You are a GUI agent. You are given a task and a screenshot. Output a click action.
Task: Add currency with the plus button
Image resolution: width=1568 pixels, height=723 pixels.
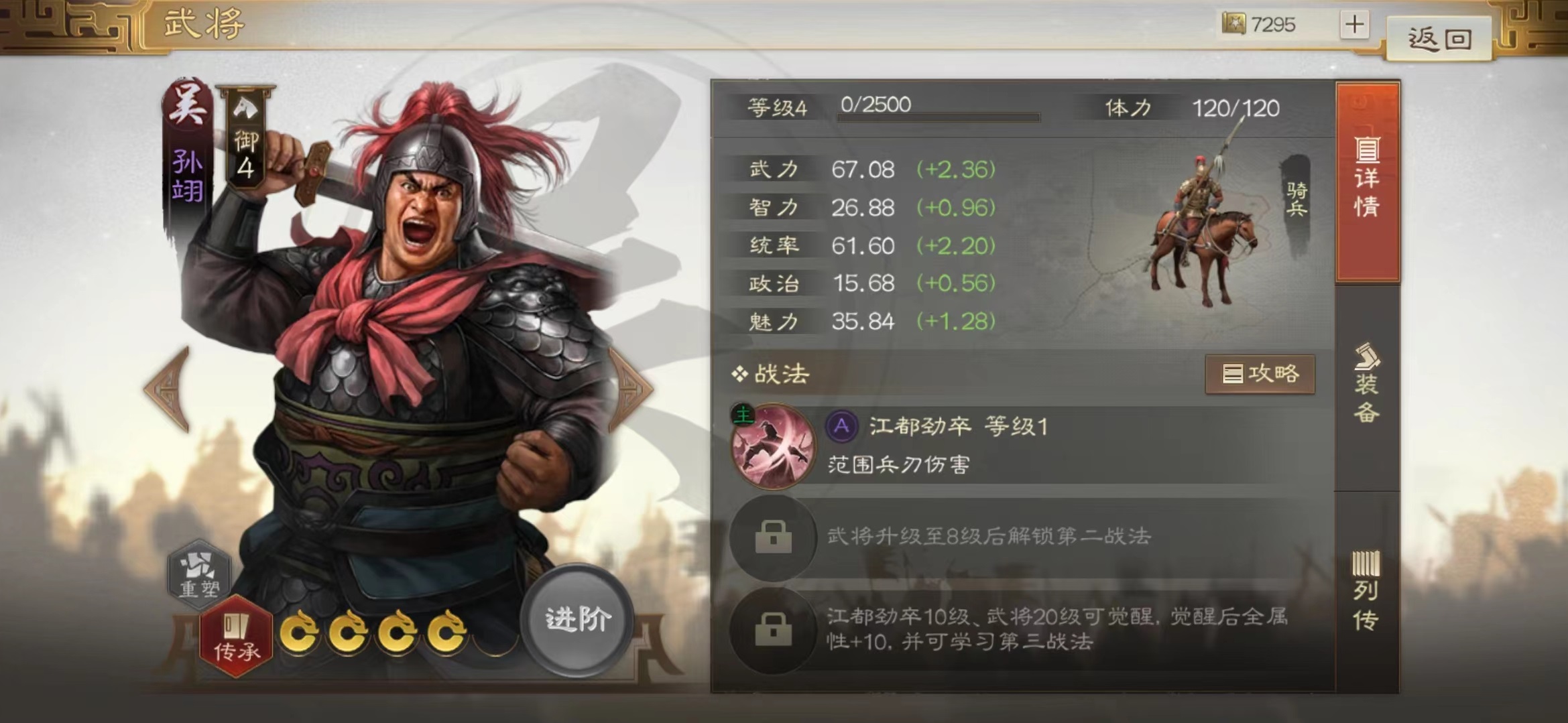[x=1354, y=25]
